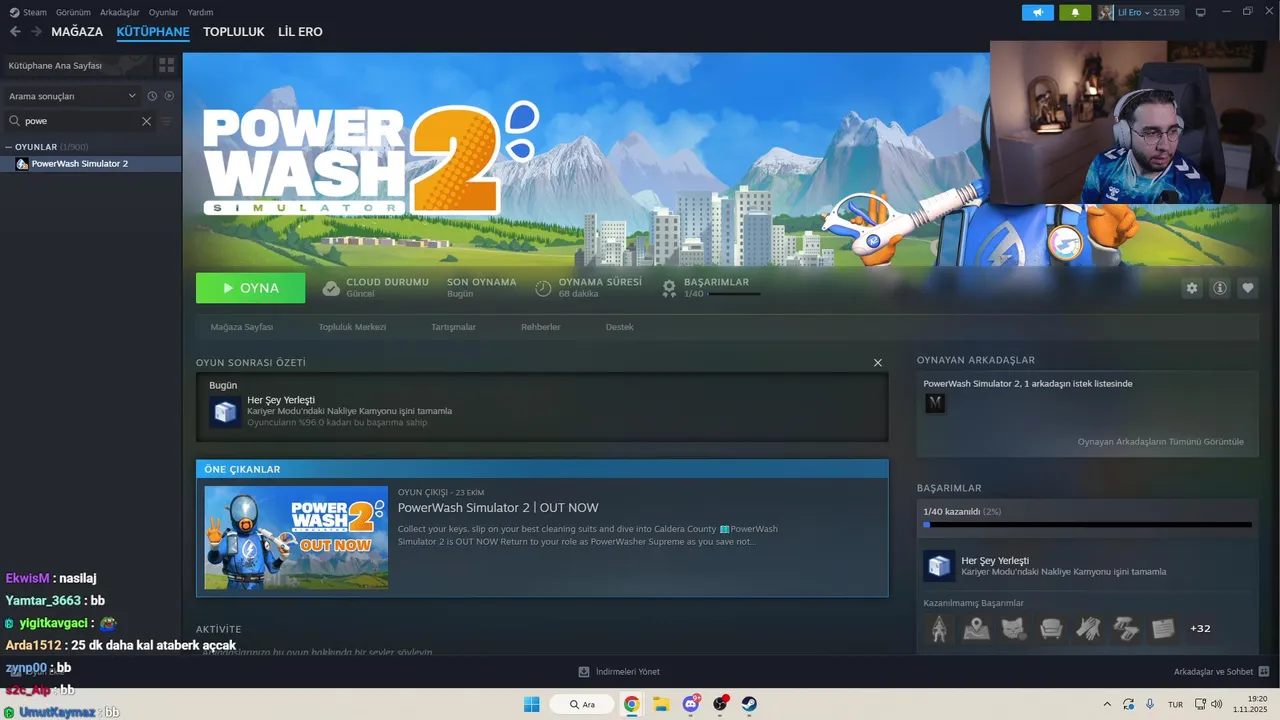1280x720 pixels.
Task: Open game settings gear icon
Action: 1191,288
